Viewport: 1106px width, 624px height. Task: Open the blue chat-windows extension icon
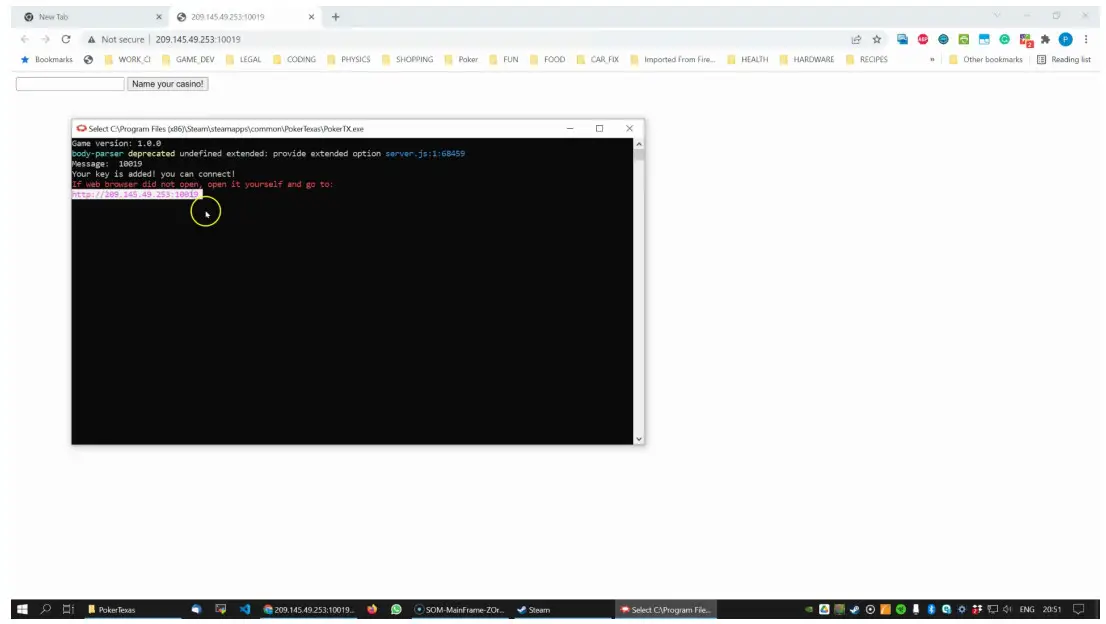902,39
